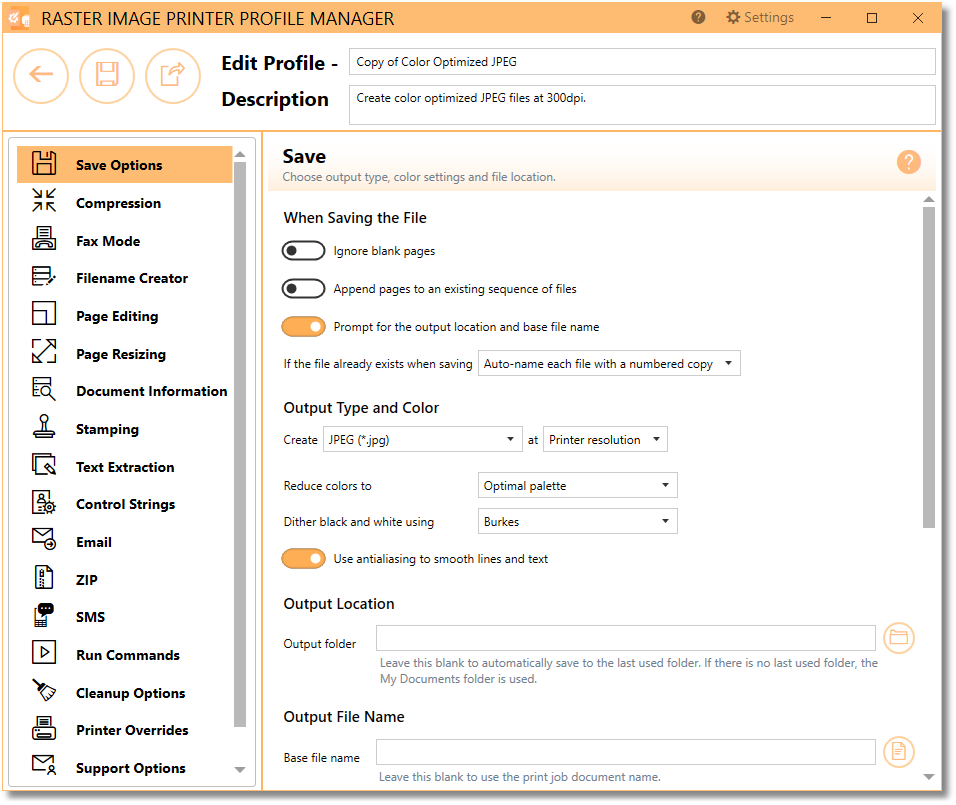Image resolution: width=956 pixels, height=805 pixels.
Task: Click the ZIP file icon
Action: click(x=44, y=577)
